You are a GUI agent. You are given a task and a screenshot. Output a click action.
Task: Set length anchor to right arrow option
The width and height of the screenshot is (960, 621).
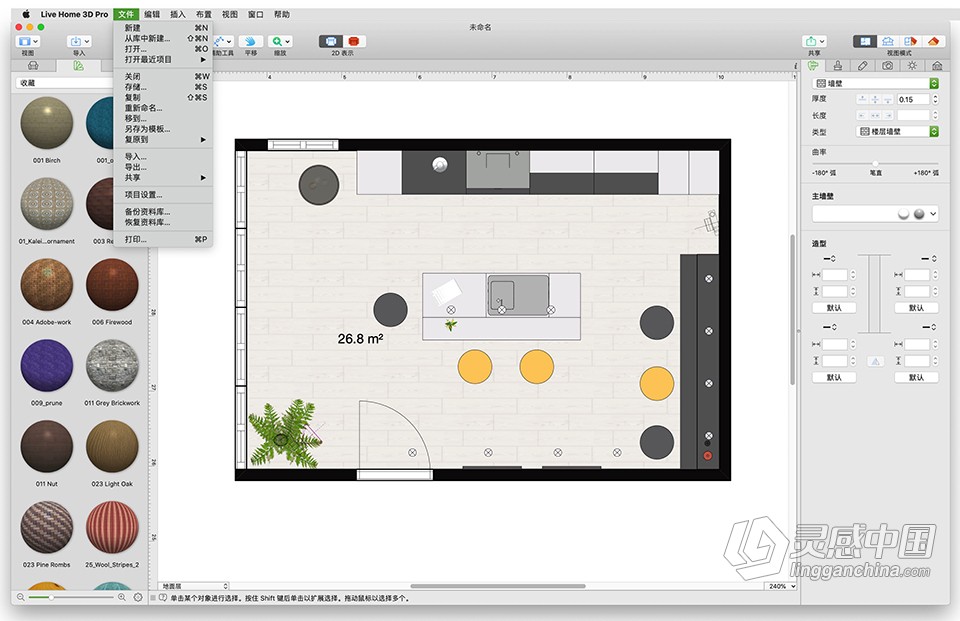point(888,115)
